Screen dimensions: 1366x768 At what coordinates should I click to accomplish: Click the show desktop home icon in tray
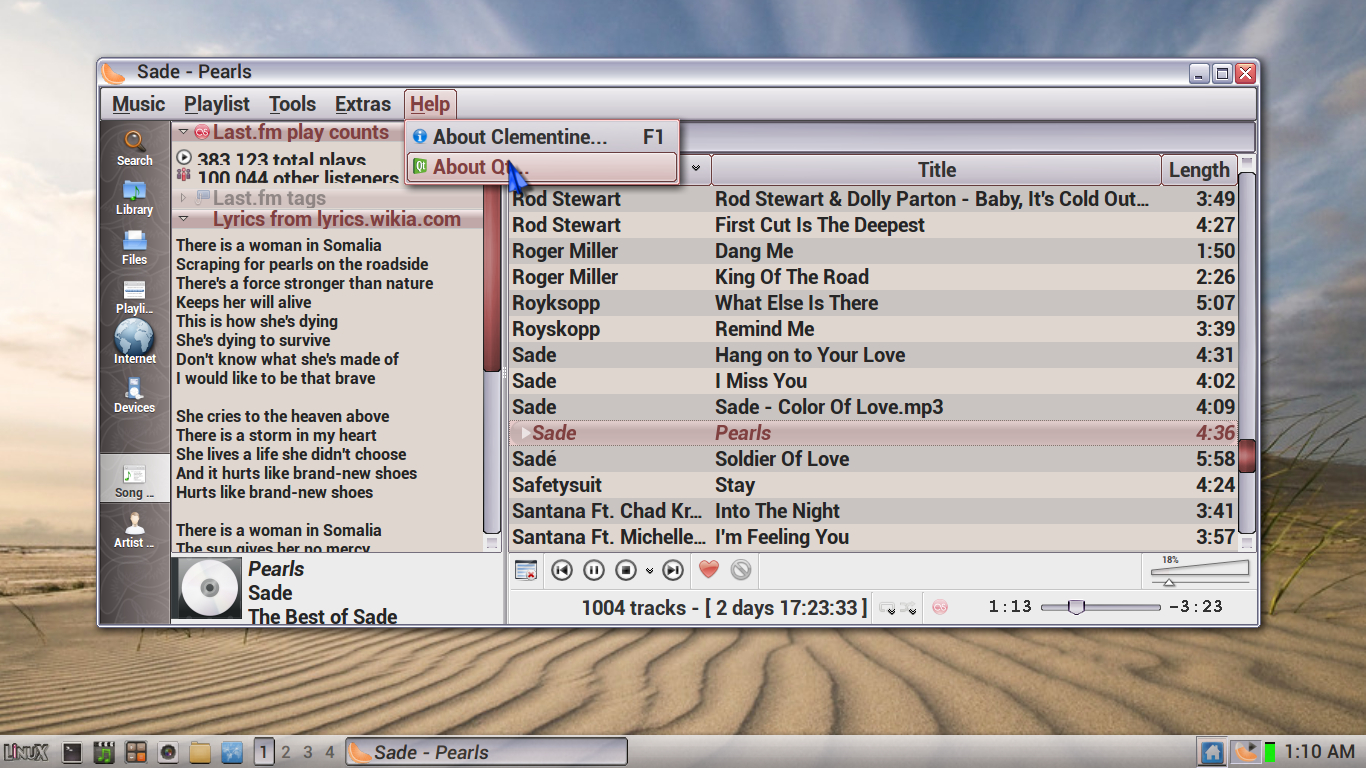click(x=1212, y=752)
